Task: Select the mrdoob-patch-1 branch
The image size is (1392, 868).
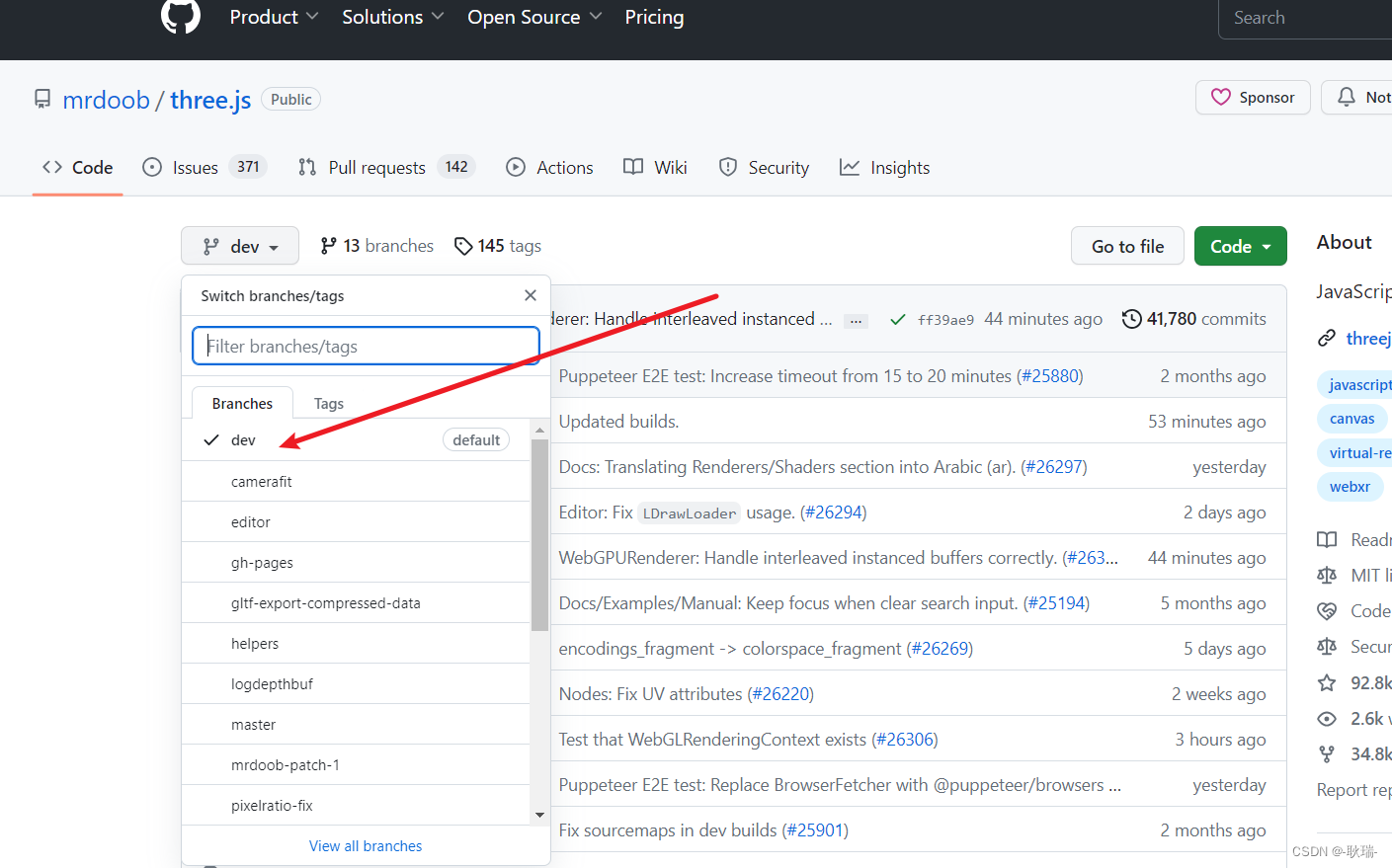Action: (x=356, y=764)
